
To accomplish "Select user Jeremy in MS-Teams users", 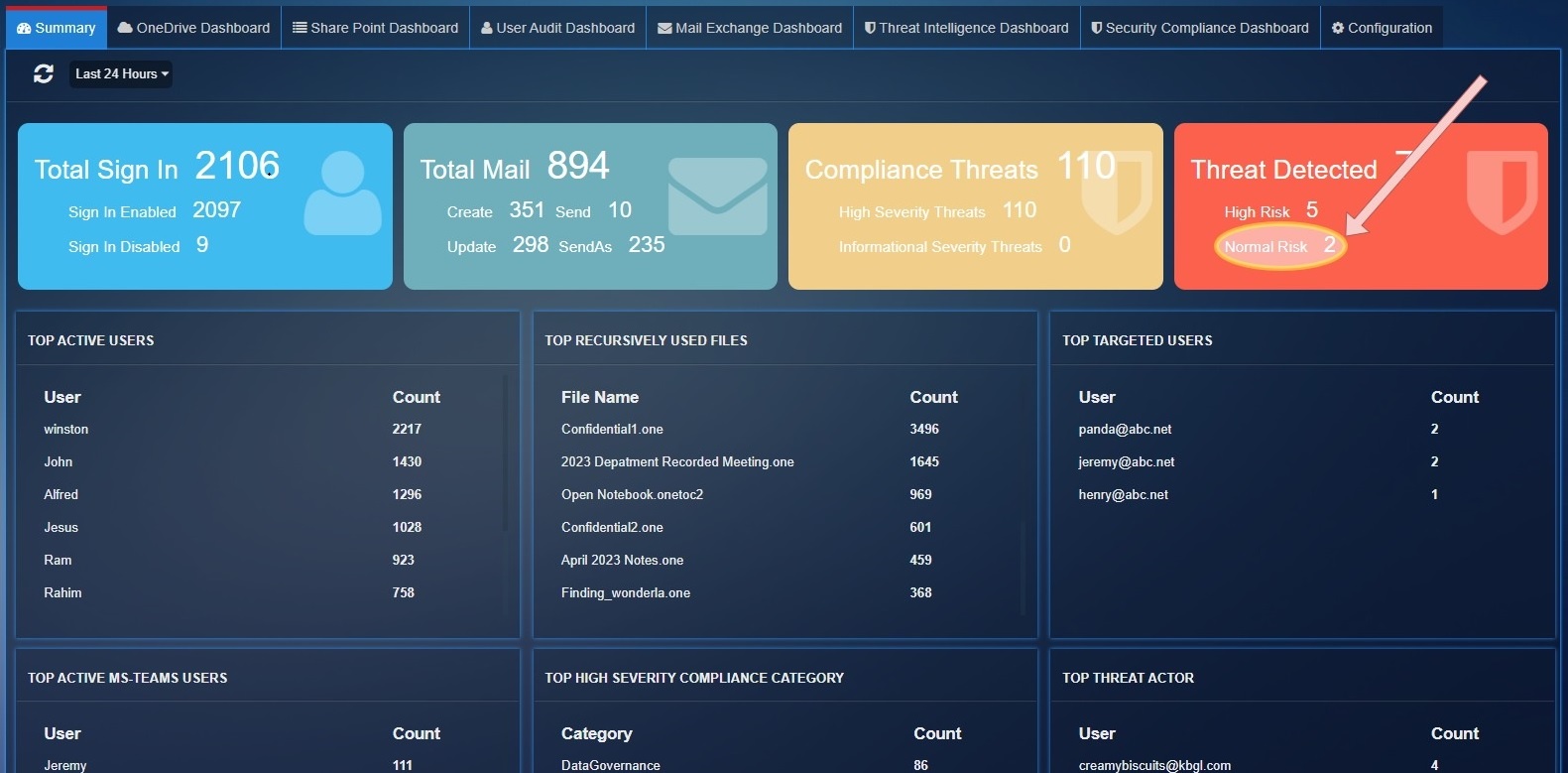I will click(x=65, y=765).
